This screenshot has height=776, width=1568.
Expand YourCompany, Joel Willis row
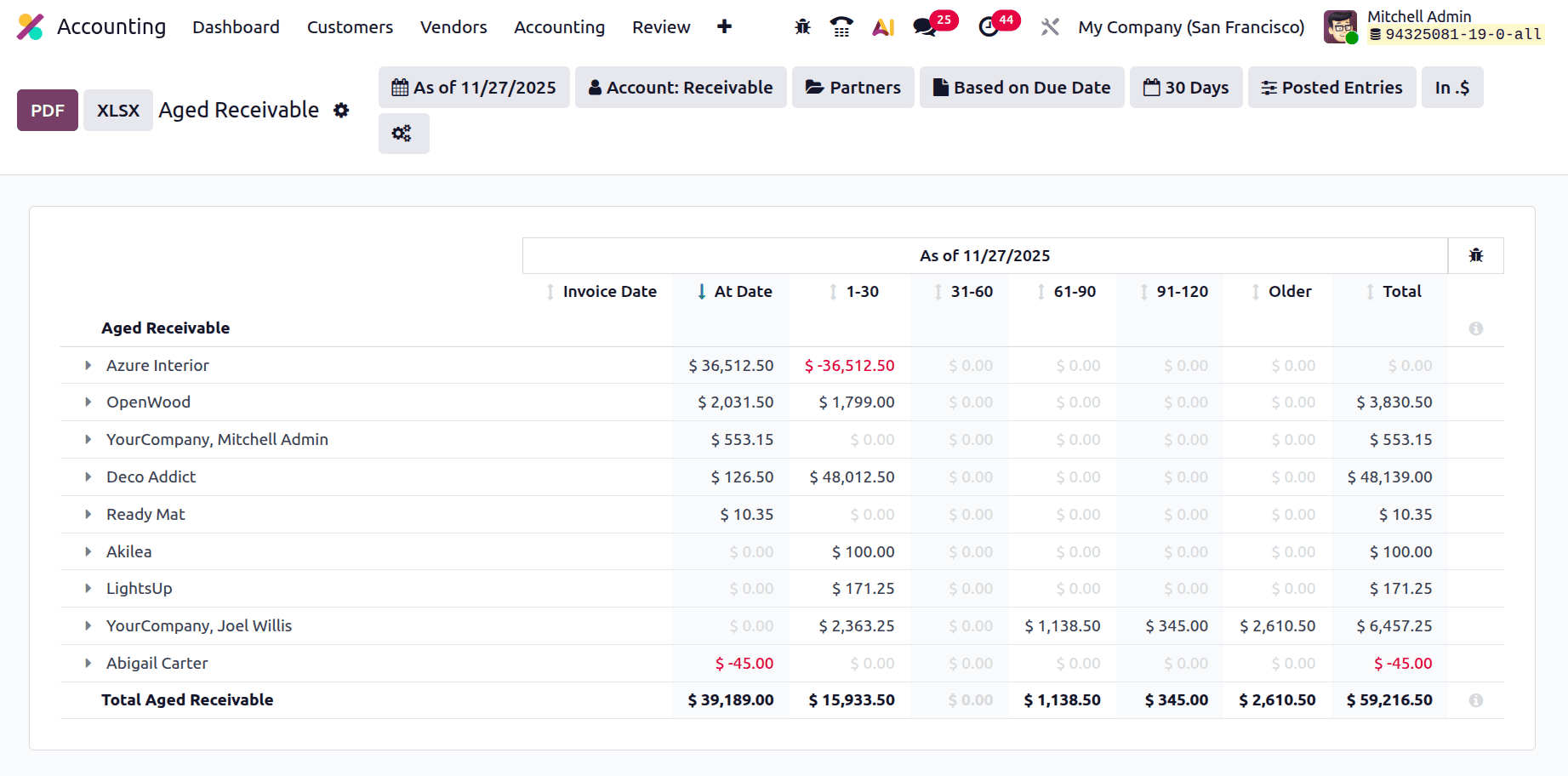88,625
